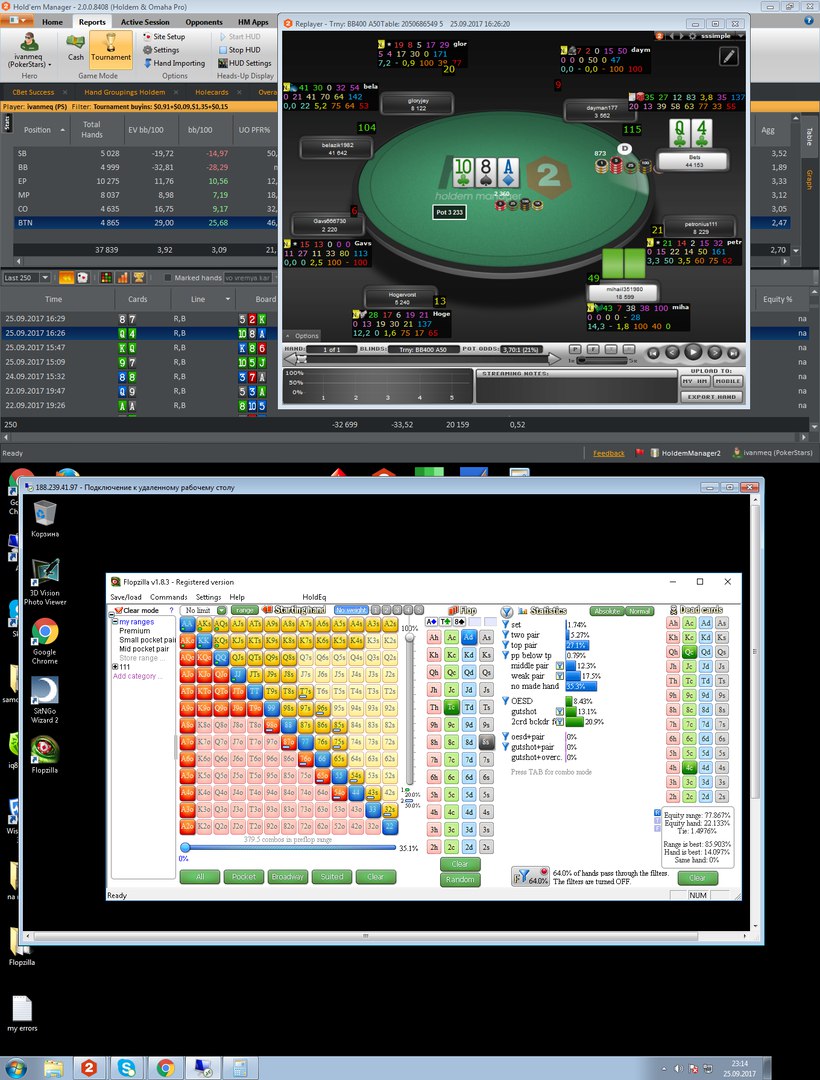This screenshot has width=820, height=1080.
Task: Toggle the top pair filter funnel
Action: (x=505, y=645)
